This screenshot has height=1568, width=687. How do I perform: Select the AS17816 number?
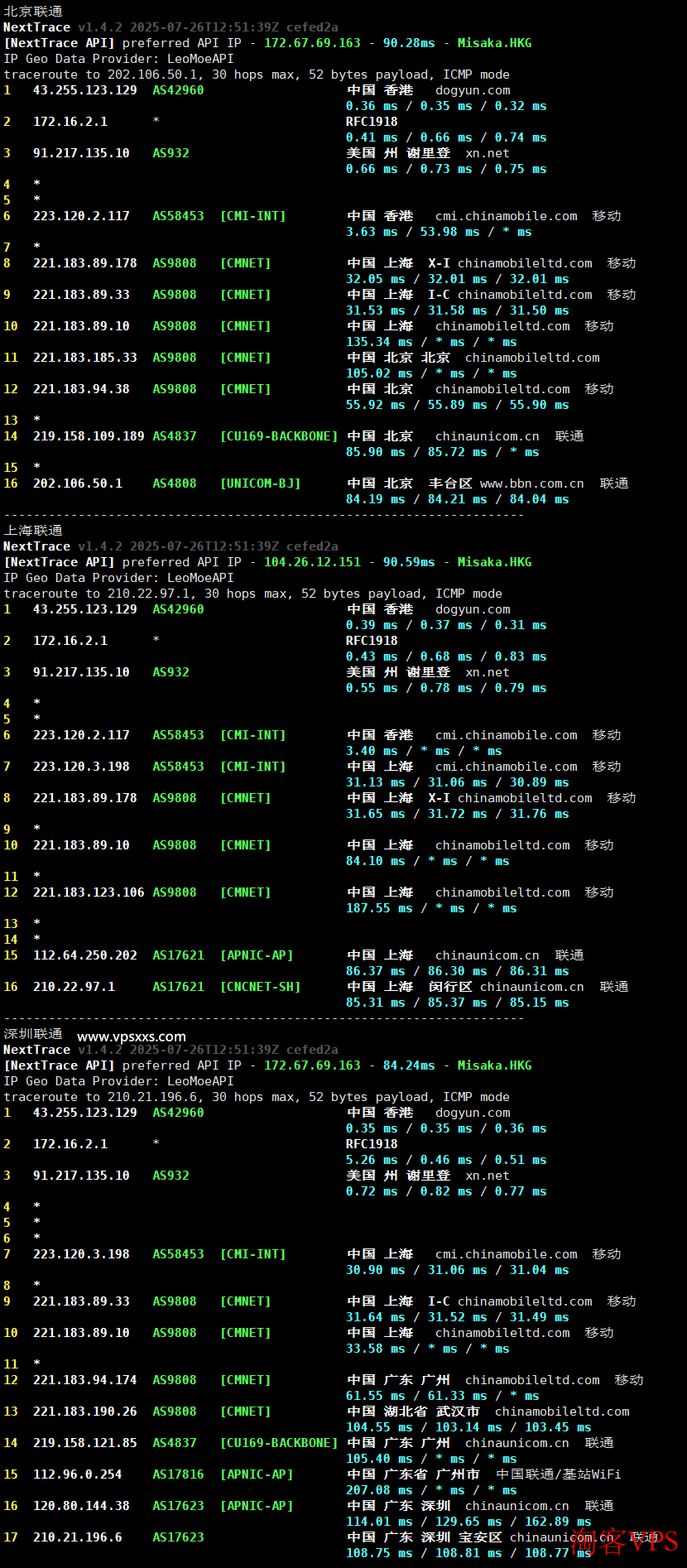point(178,1474)
